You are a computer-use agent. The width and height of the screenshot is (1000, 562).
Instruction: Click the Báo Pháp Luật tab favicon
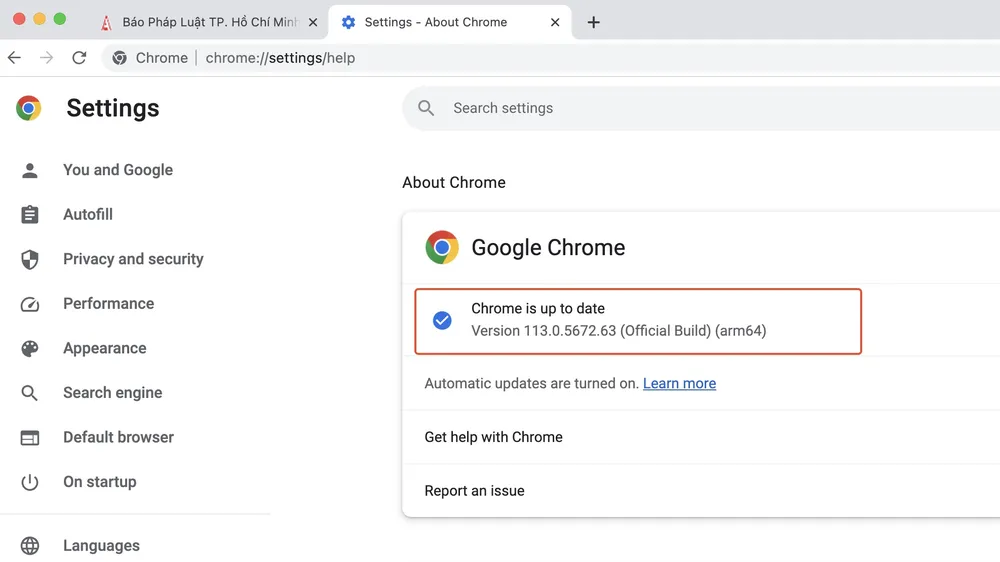tap(106, 23)
